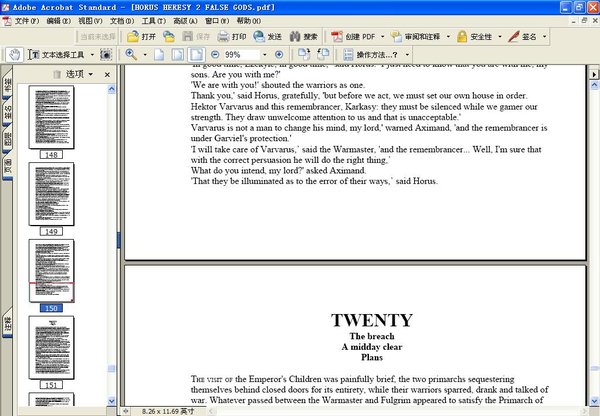Viewport: 600px width, 416px height.
Task: Click the thumbnail panel scroll down arrow
Action: coord(111,401)
